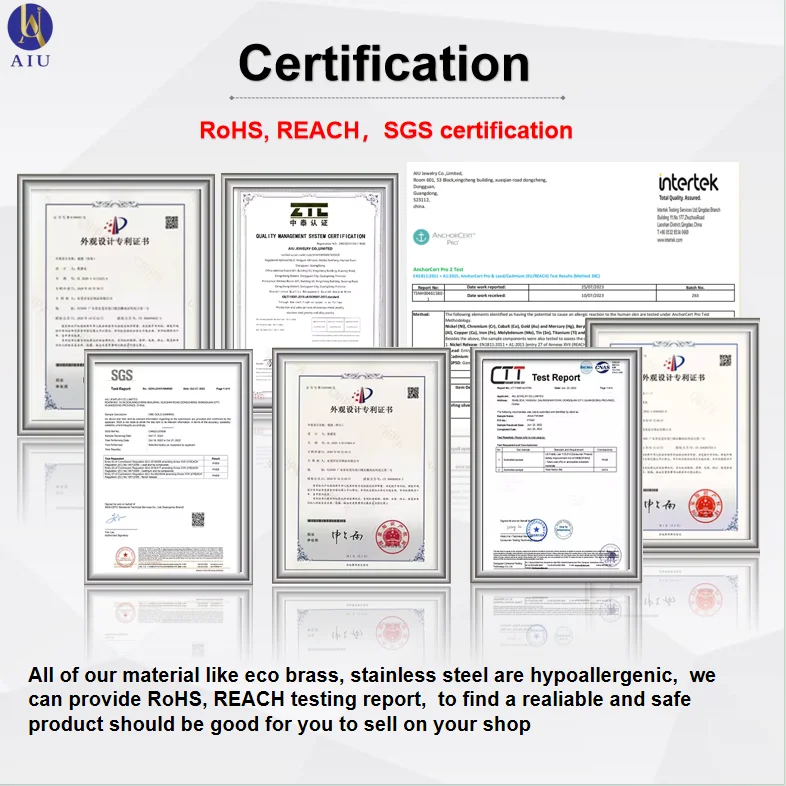Click the AIU brand logo

[30, 36]
